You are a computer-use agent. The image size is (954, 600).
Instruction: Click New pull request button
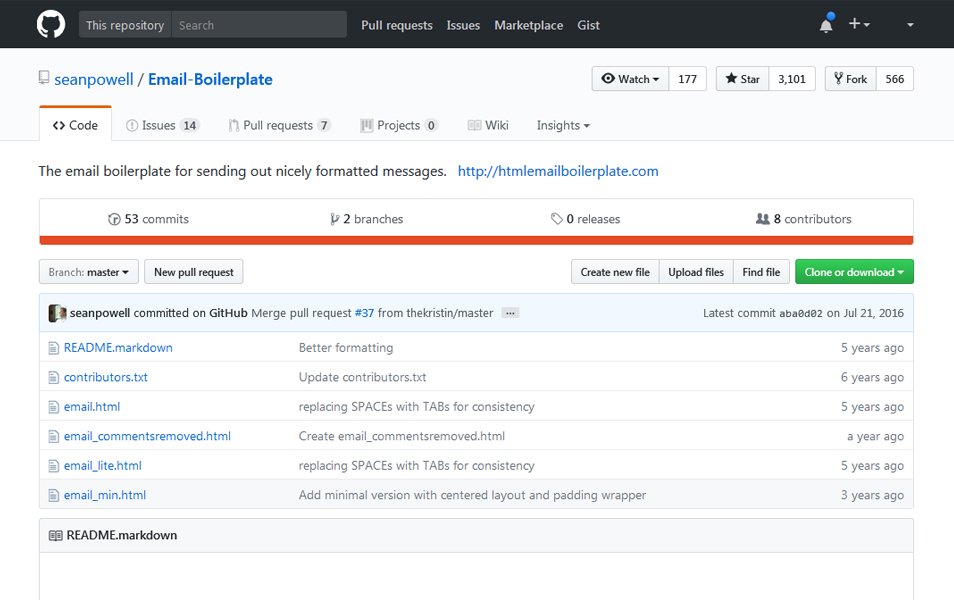click(193, 272)
